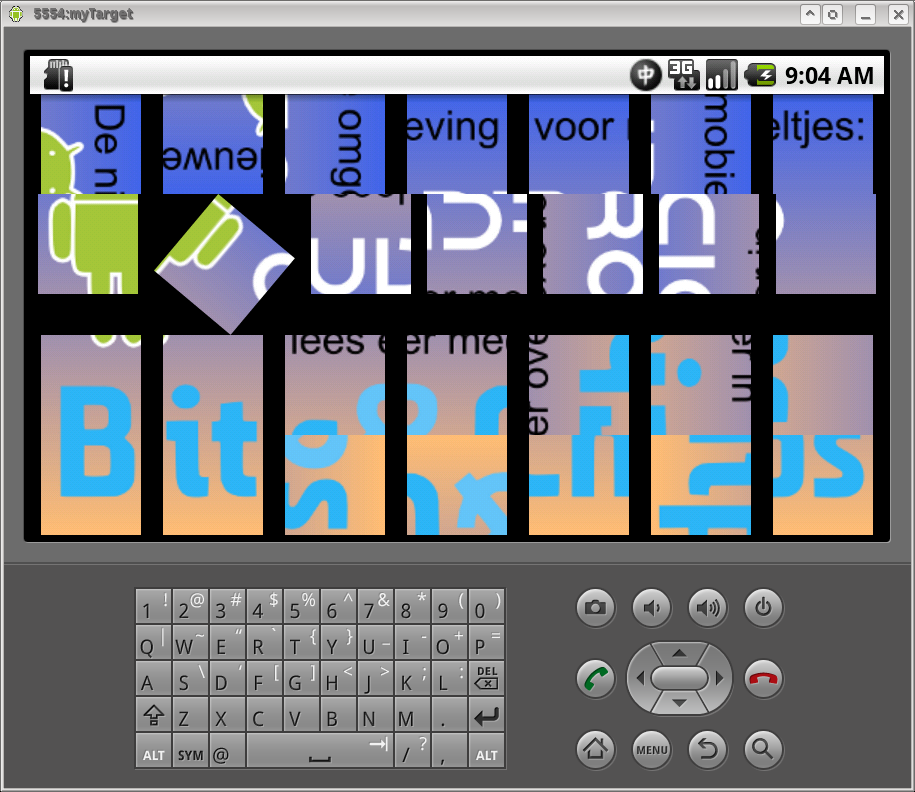Click the right ALT key

tap(487, 751)
